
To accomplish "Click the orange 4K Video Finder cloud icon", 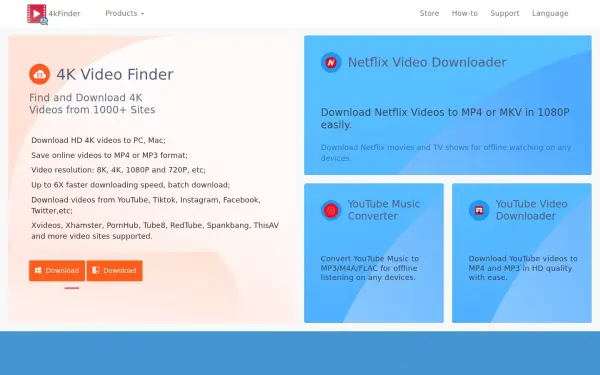I will 39,74.
